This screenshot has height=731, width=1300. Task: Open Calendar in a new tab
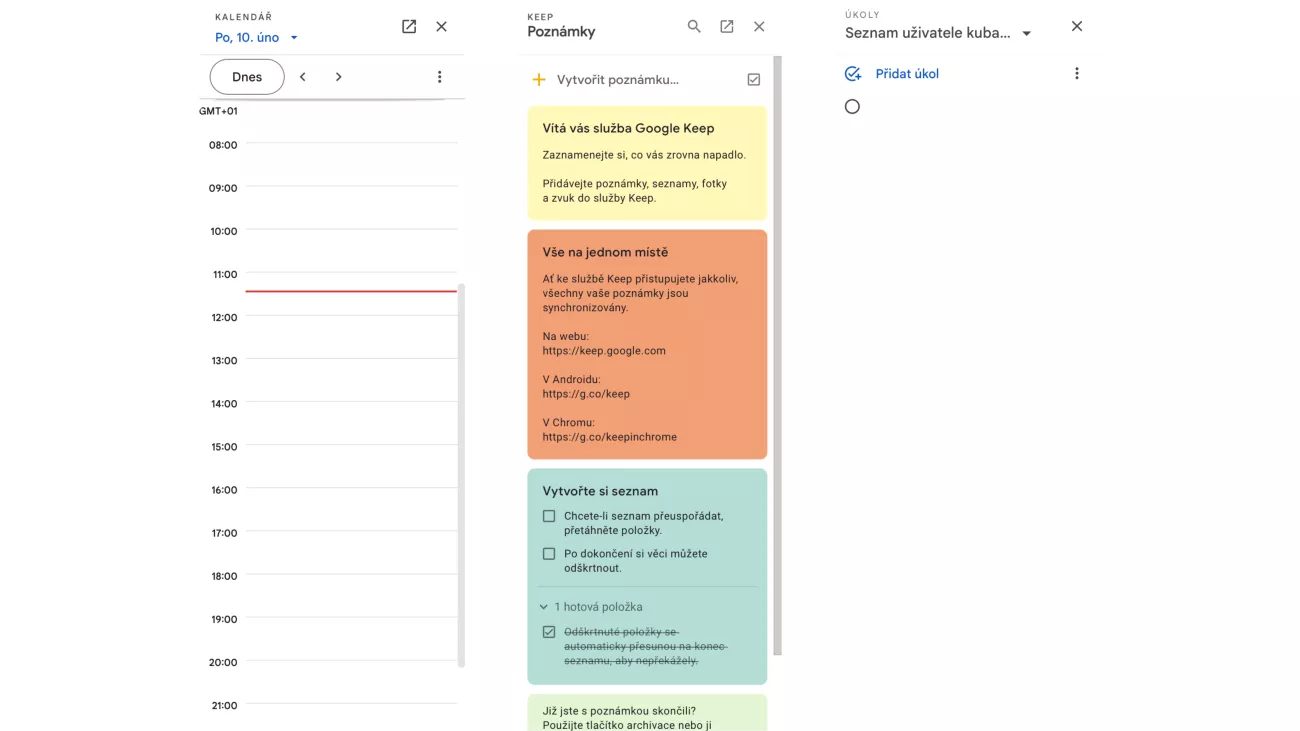(409, 27)
